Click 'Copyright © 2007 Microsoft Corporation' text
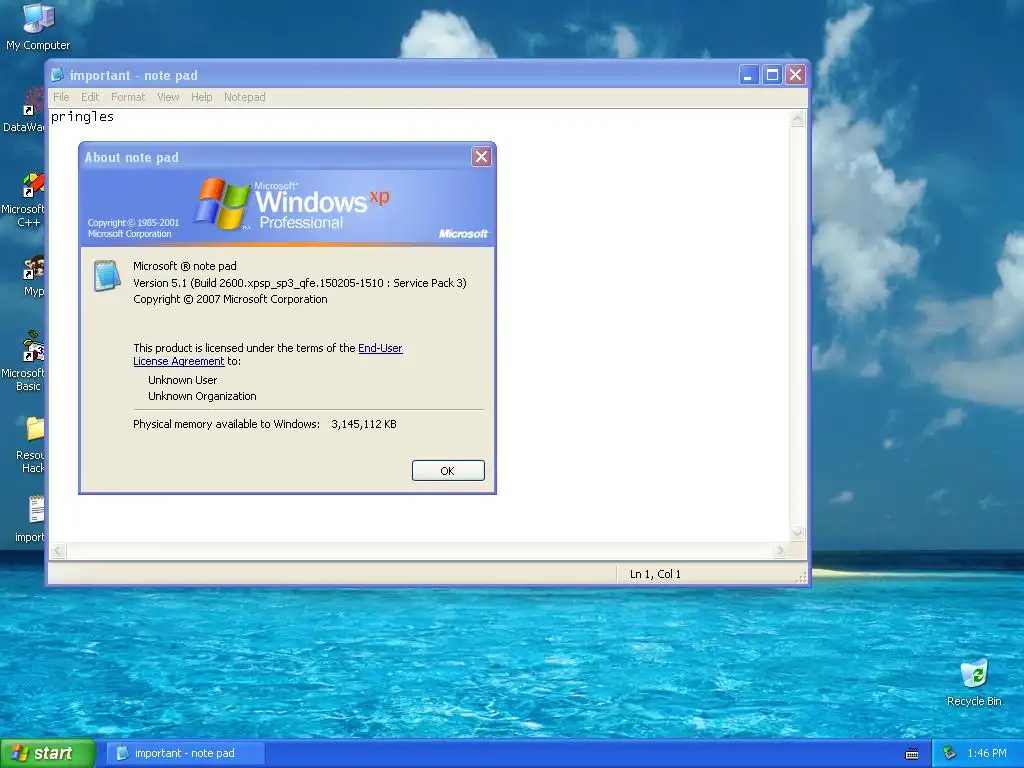Viewport: 1024px width, 768px height. pos(231,299)
